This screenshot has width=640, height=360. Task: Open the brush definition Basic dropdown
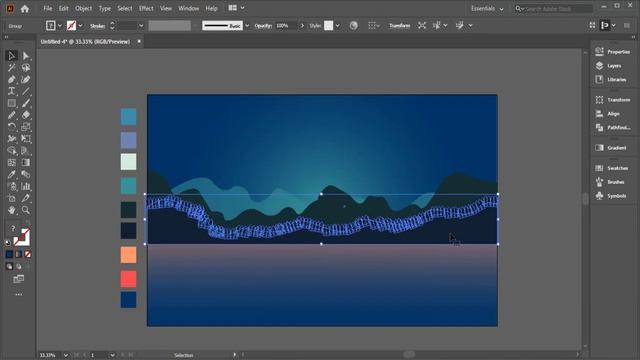(247, 26)
